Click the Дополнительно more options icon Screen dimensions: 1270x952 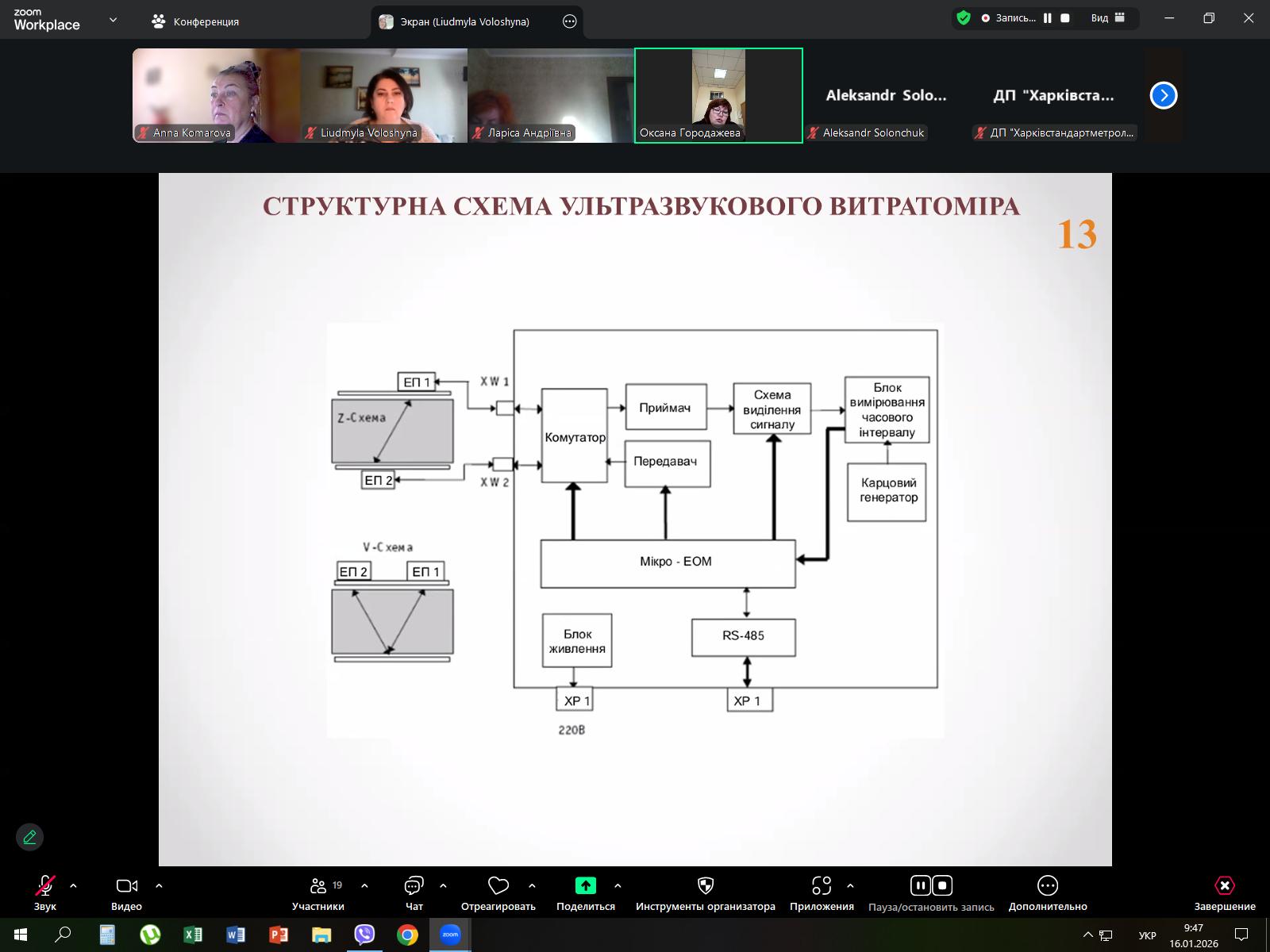[x=1047, y=886]
